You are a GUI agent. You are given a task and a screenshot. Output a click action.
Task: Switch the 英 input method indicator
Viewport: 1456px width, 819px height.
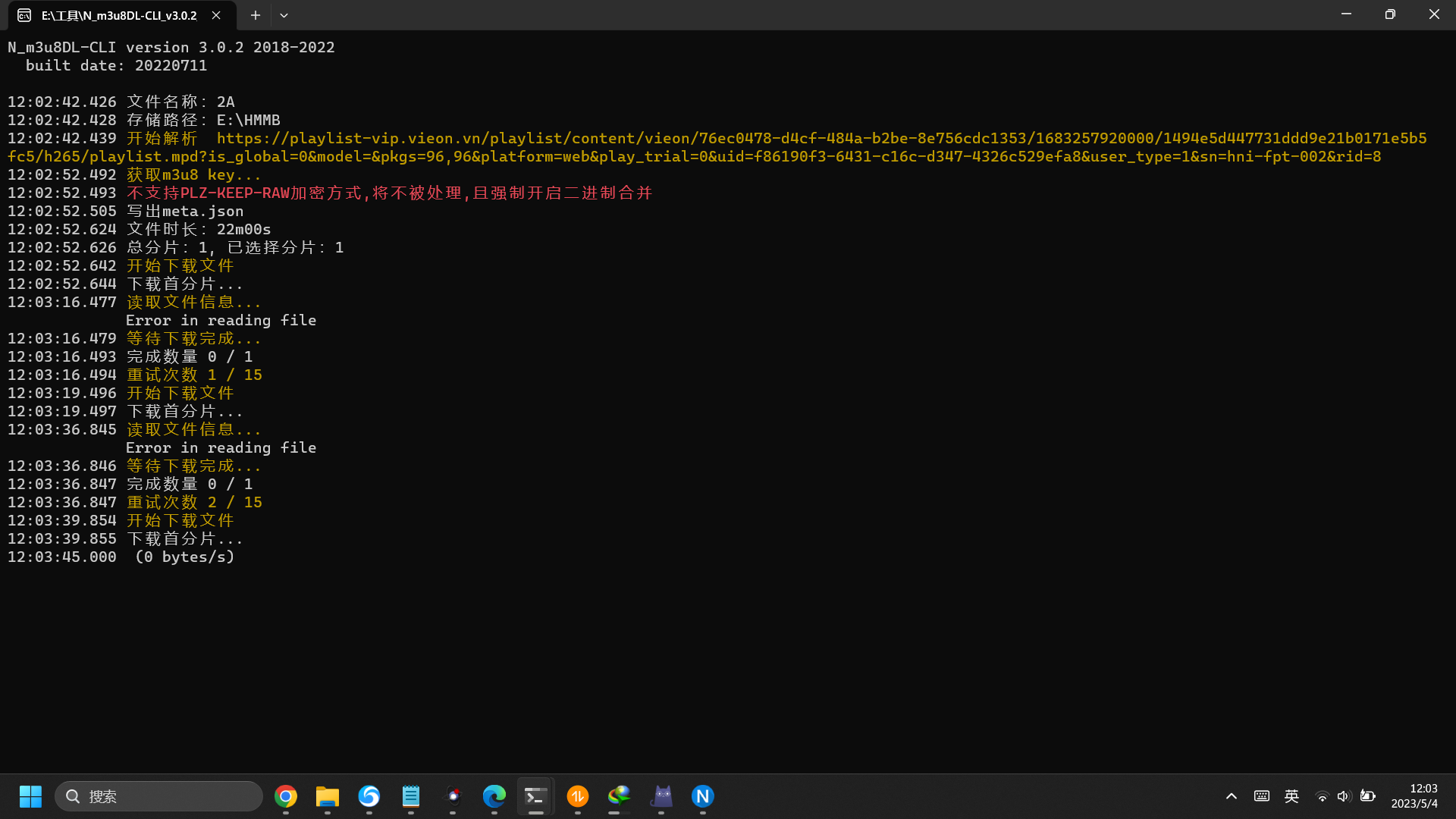1292,796
